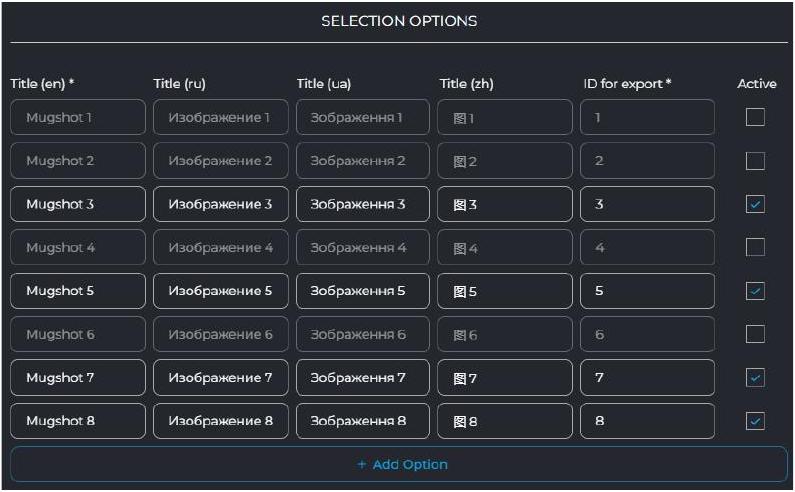Image resolution: width=795 pixels, height=492 pixels.
Task: Edit the Chinese title field 图1
Action: (x=505, y=117)
